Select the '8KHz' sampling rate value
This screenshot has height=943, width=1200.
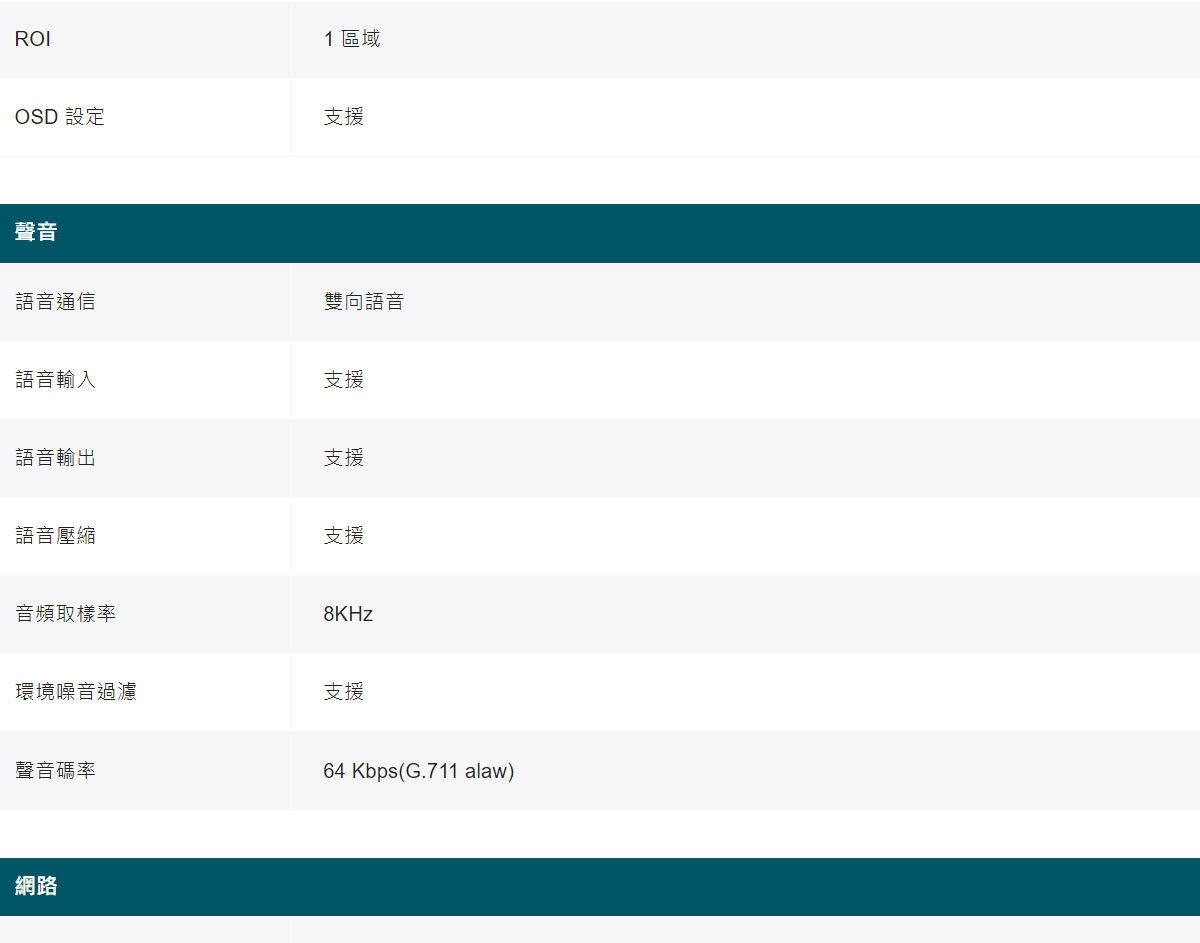[x=347, y=613]
